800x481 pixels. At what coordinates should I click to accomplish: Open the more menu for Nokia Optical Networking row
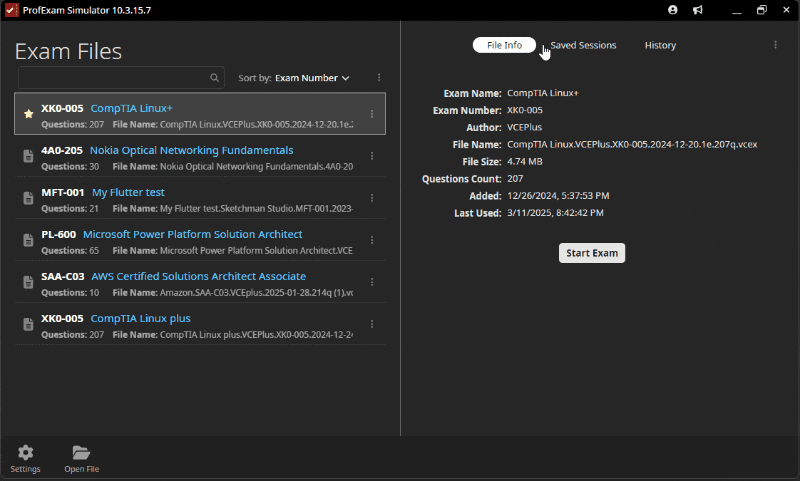coord(372,156)
